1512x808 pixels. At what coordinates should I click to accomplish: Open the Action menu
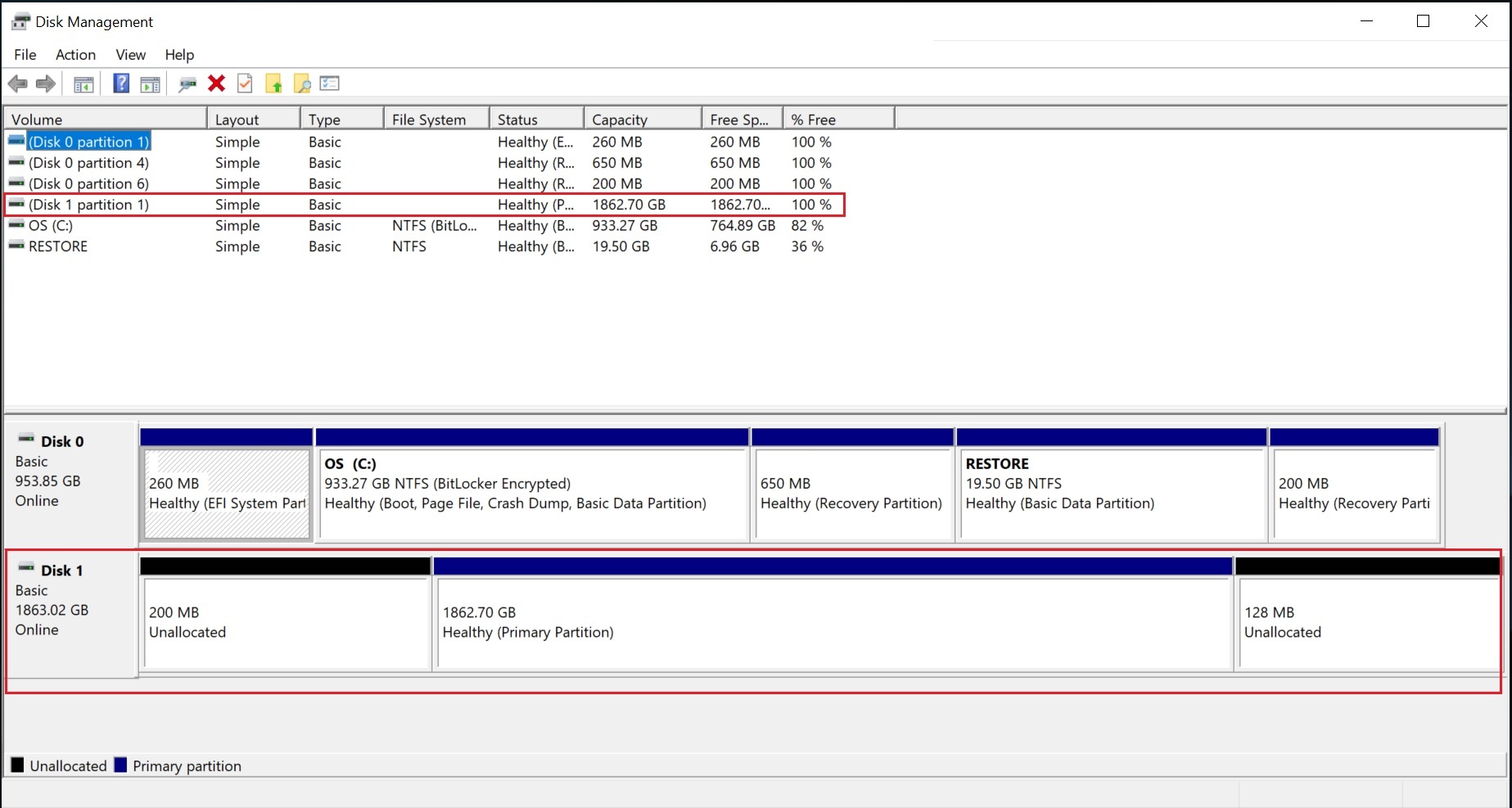pos(74,54)
